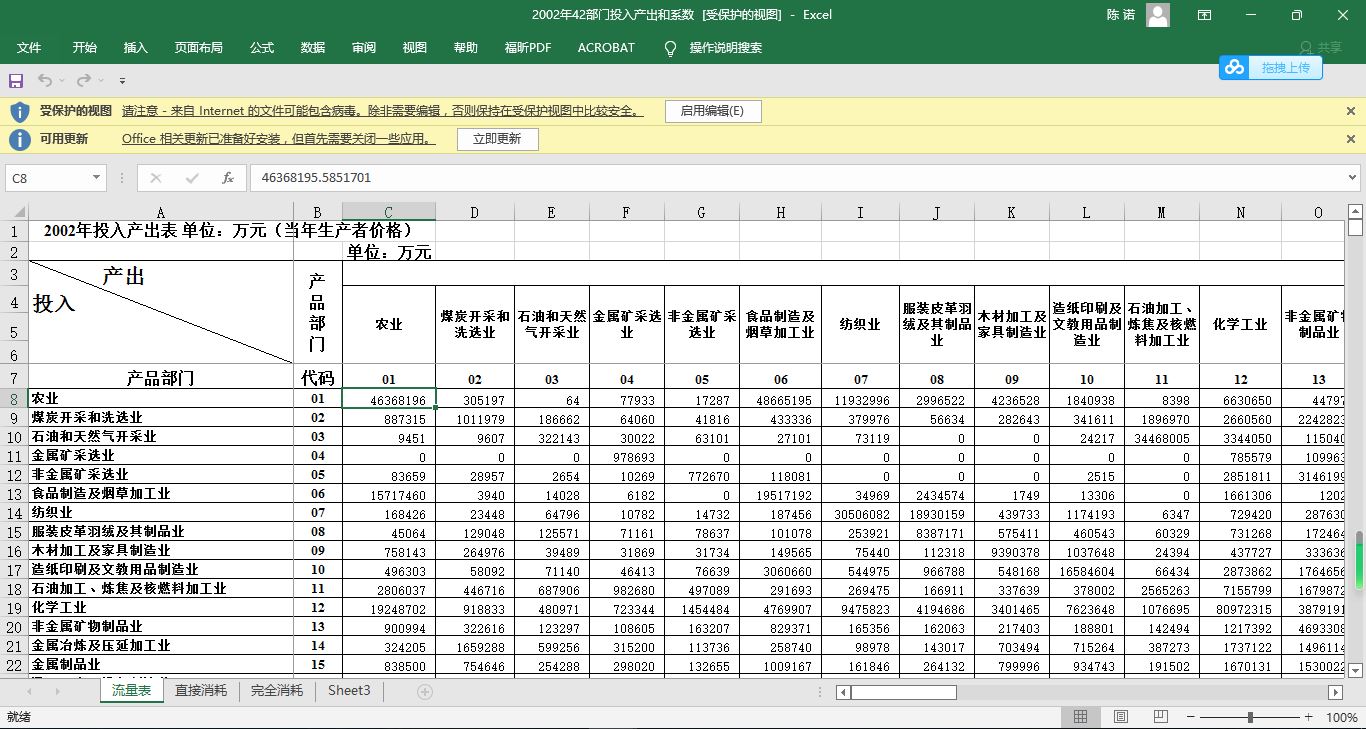Switch to Page Layout view
Viewport: 1366px width, 729px height.
point(1121,717)
